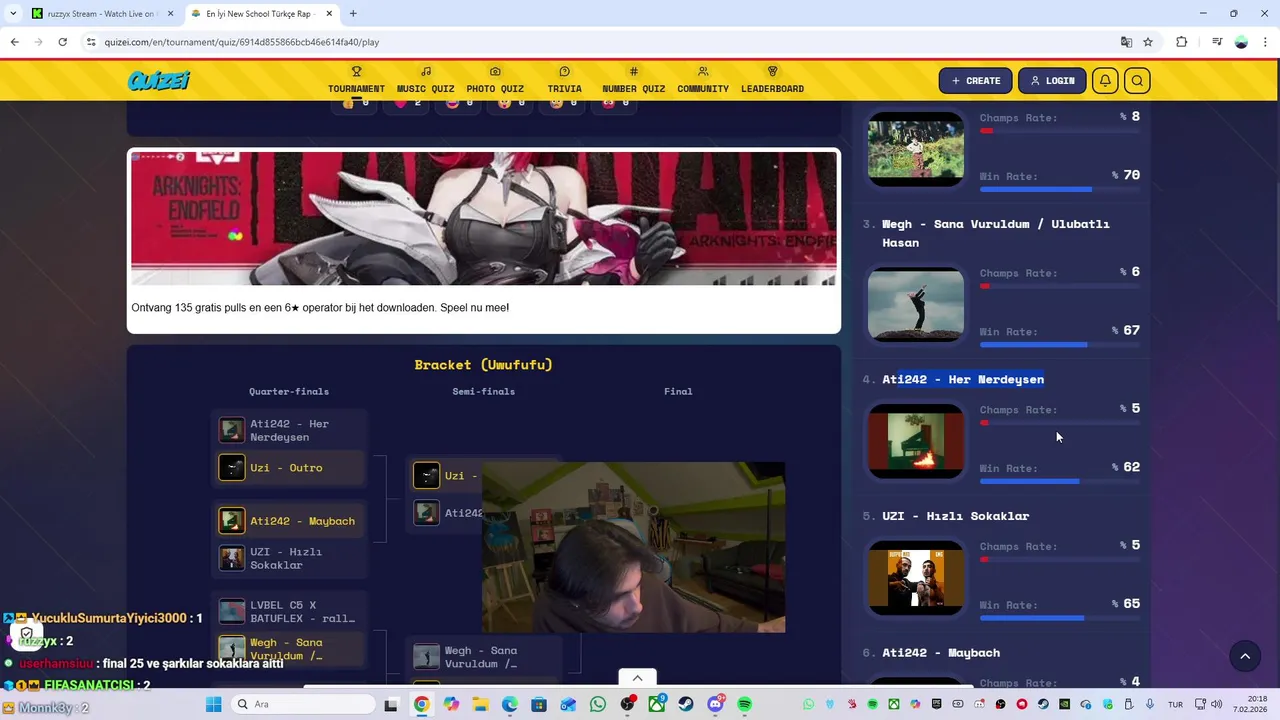Image resolution: width=1280 pixels, height=720 pixels.
Task: Click the address bar URL field
Action: point(600,42)
